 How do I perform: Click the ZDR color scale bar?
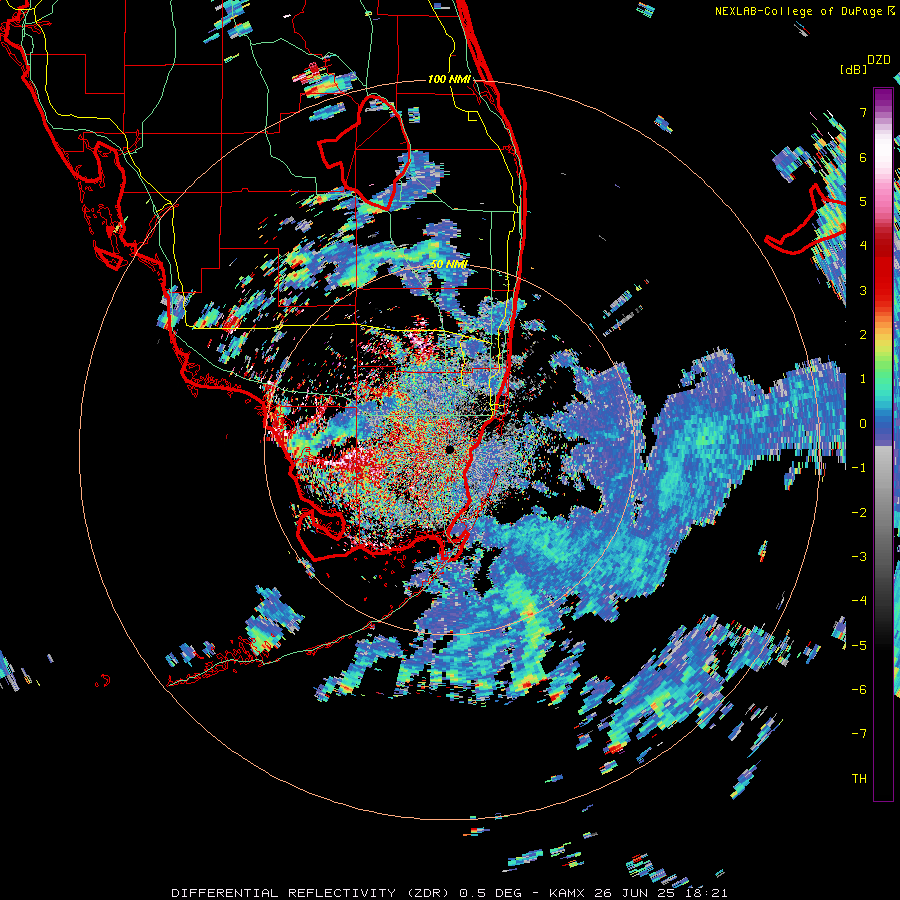[x=883, y=444]
